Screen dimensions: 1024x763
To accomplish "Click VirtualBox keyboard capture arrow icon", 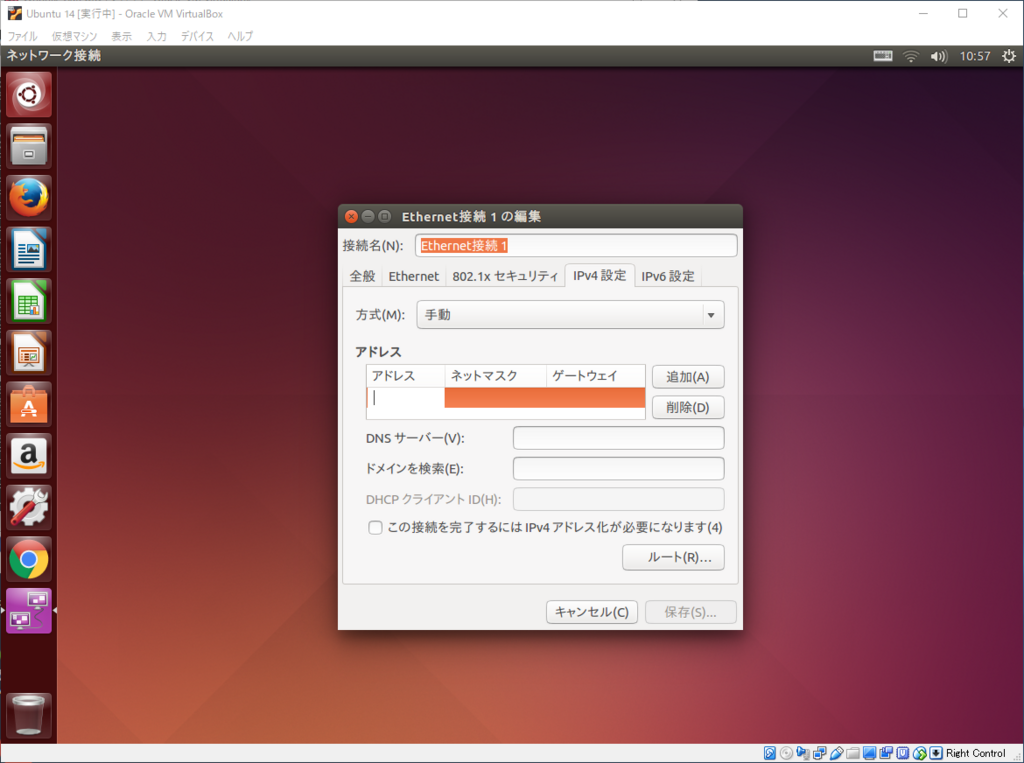I will pyautogui.click(x=936, y=753).
